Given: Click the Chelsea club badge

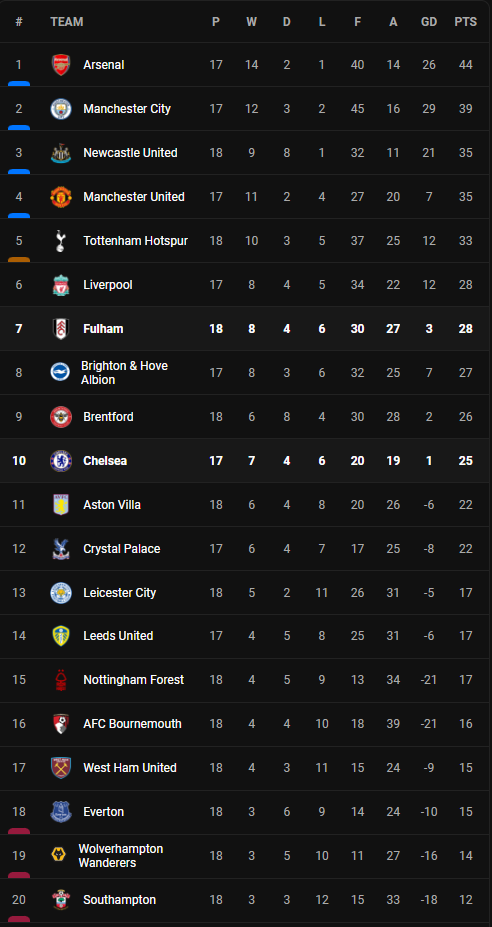Looking at the screenshot, I should pos(61,461).
